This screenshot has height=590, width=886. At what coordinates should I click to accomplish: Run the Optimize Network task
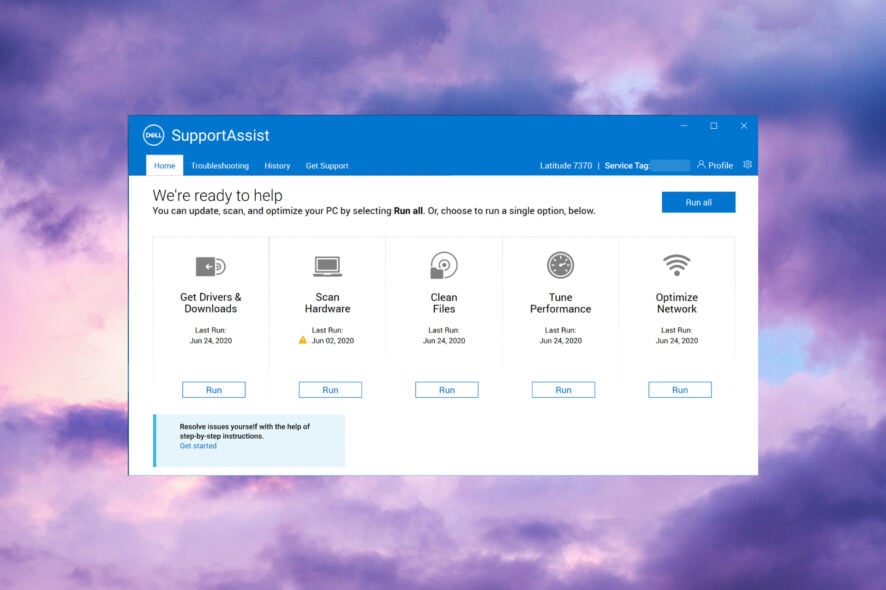[x=679, y=389]
